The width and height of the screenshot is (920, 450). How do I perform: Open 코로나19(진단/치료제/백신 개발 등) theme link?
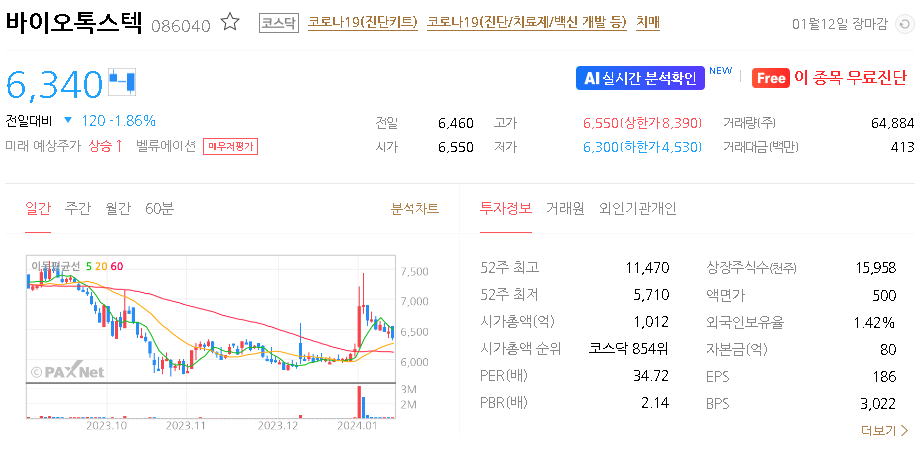[x=527, y=23]
